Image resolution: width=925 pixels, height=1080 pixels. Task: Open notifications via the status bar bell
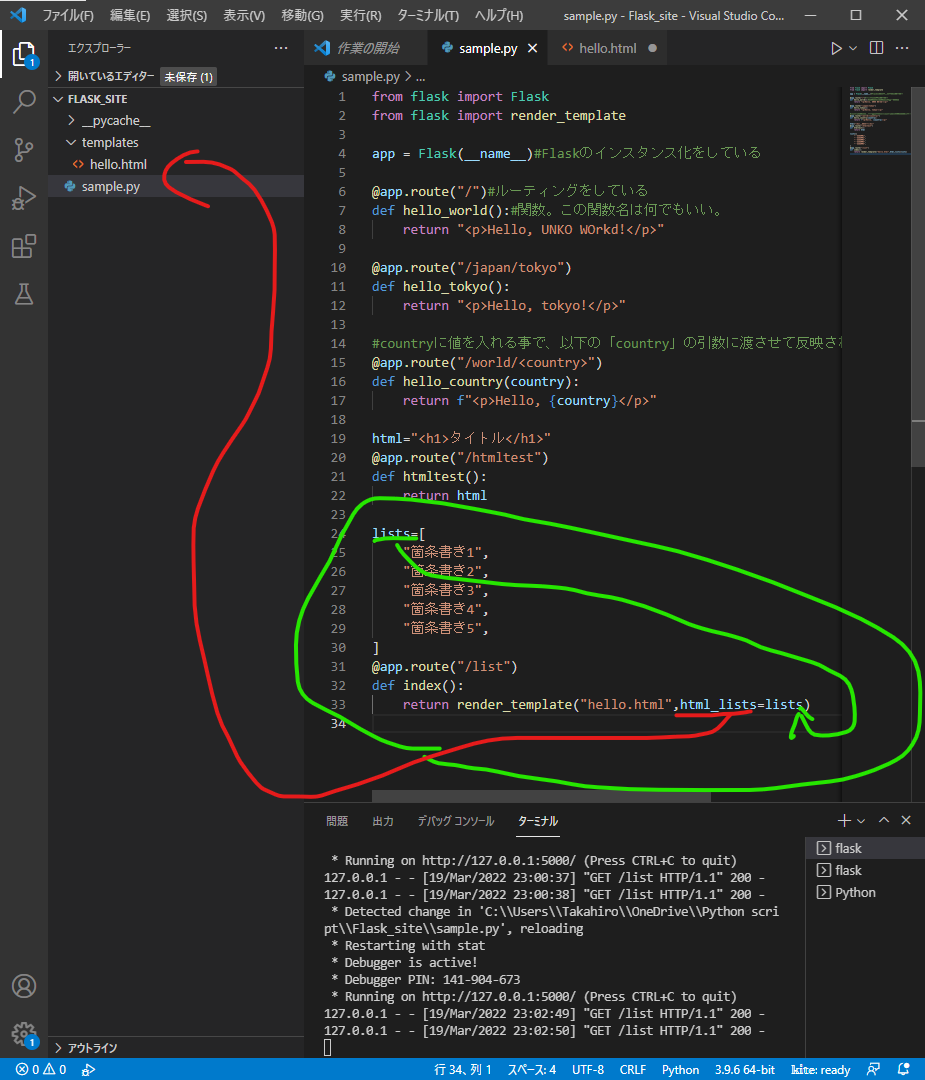[x=904, y=1069]
